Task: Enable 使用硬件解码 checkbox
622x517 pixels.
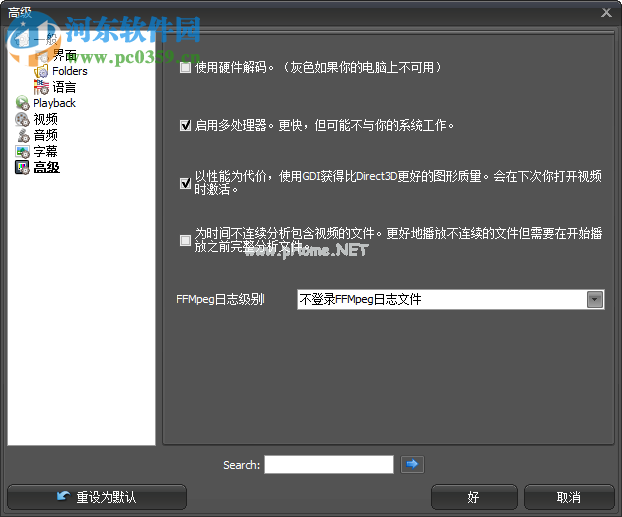Action: click(185, 67)
